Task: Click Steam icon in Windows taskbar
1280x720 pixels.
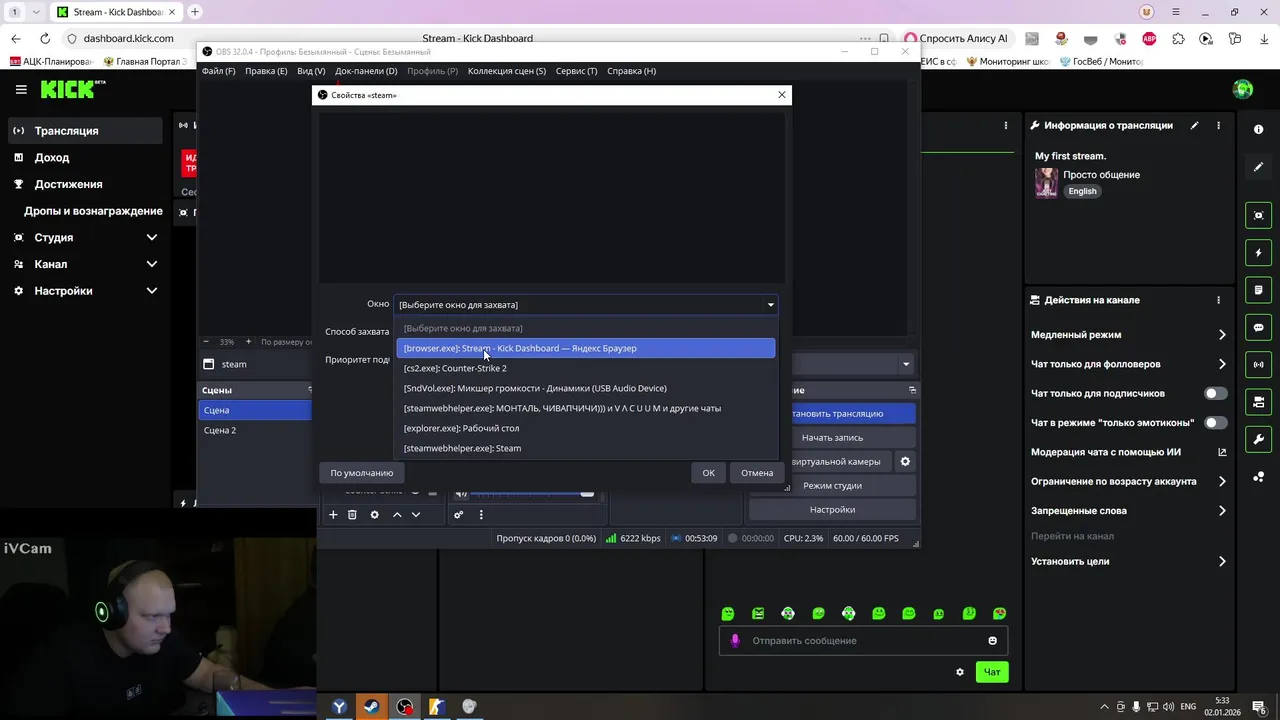Action: pyautogui.click(x=371, y=707)
